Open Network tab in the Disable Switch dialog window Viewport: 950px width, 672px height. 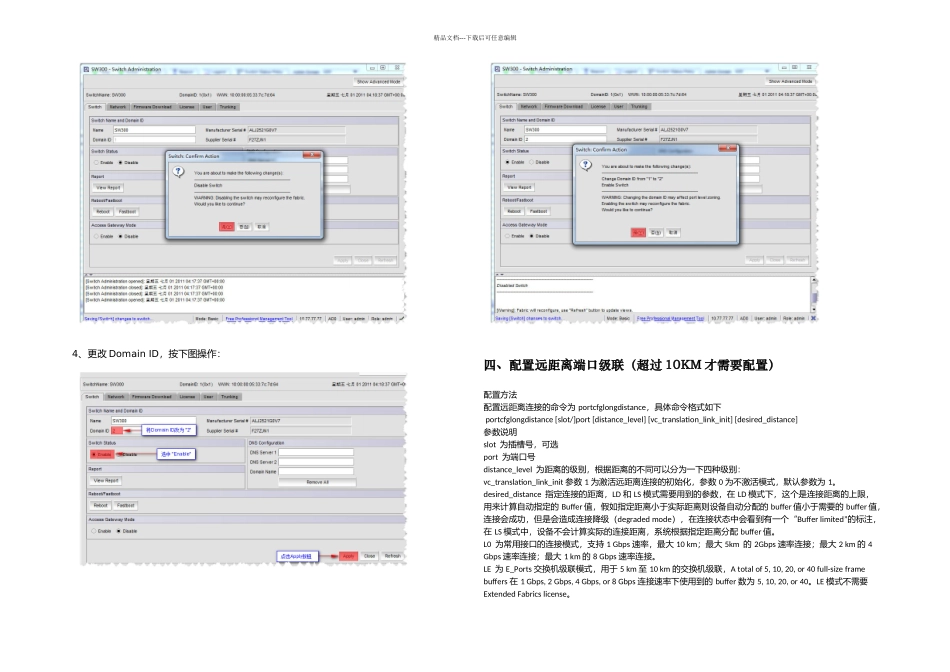click(x=118, y=107)
